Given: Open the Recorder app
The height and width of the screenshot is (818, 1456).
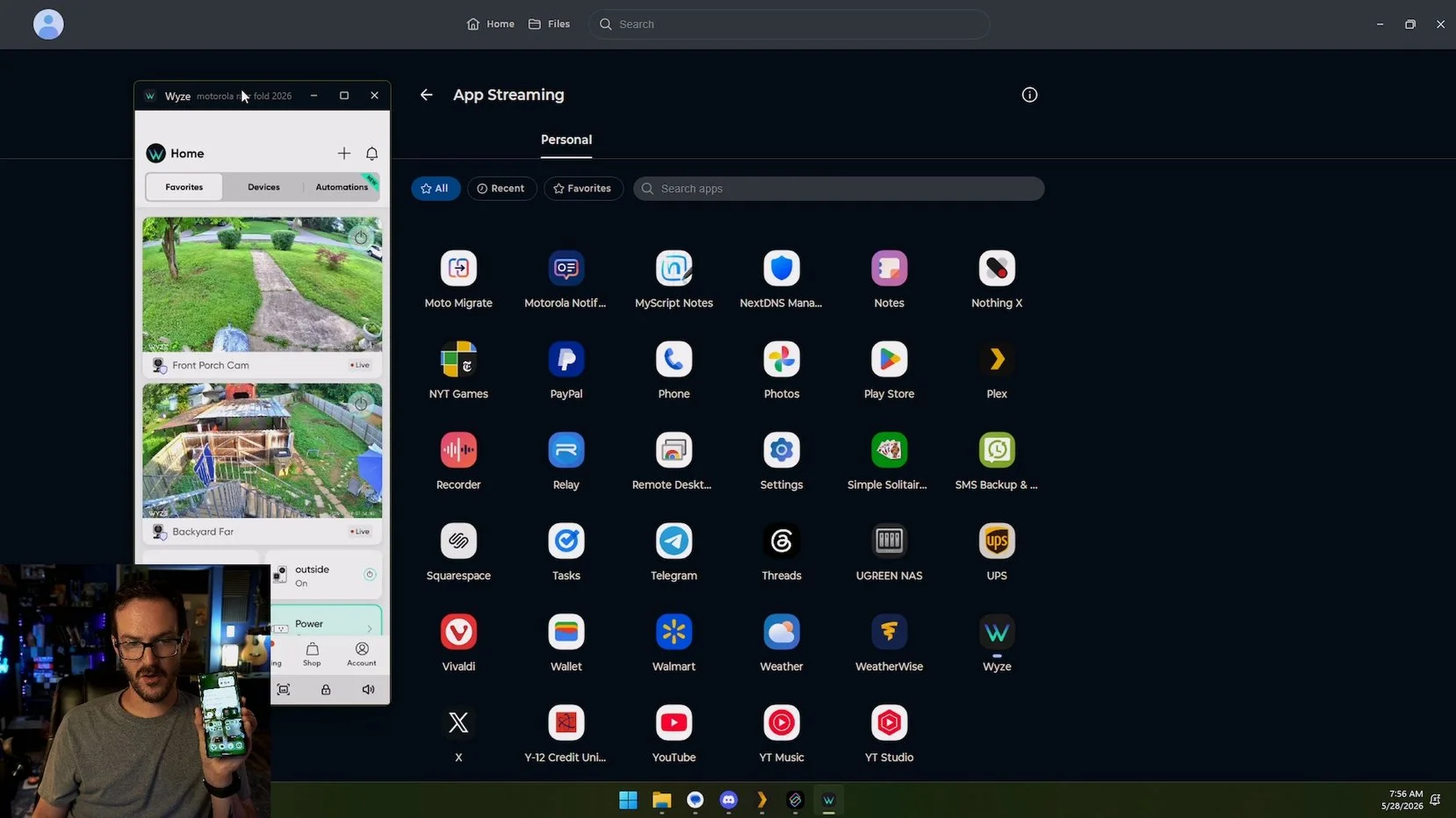Looking at the screenshot, I should pos(458,450).
